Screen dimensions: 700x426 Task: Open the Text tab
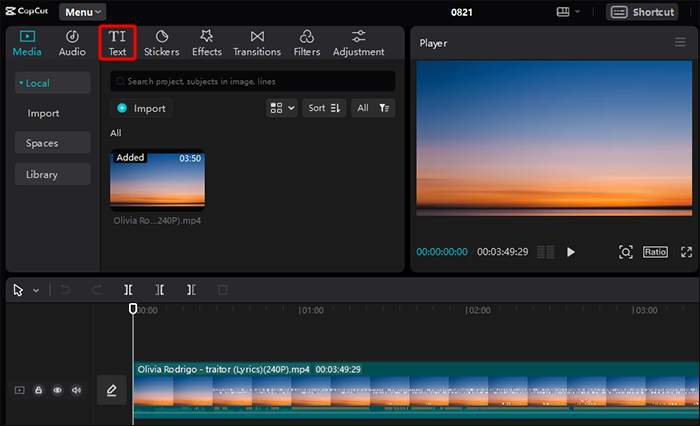pyautogui.click(x=117, y=42)
